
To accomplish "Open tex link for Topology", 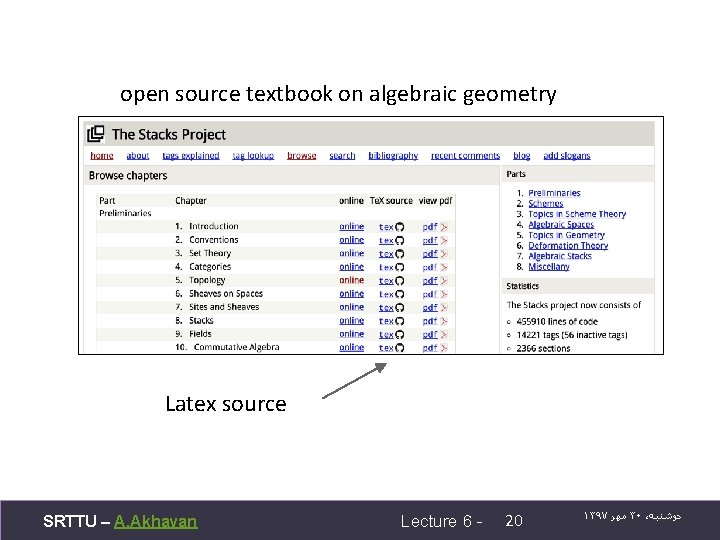I will pyautogui.click(x=386, y=281).
